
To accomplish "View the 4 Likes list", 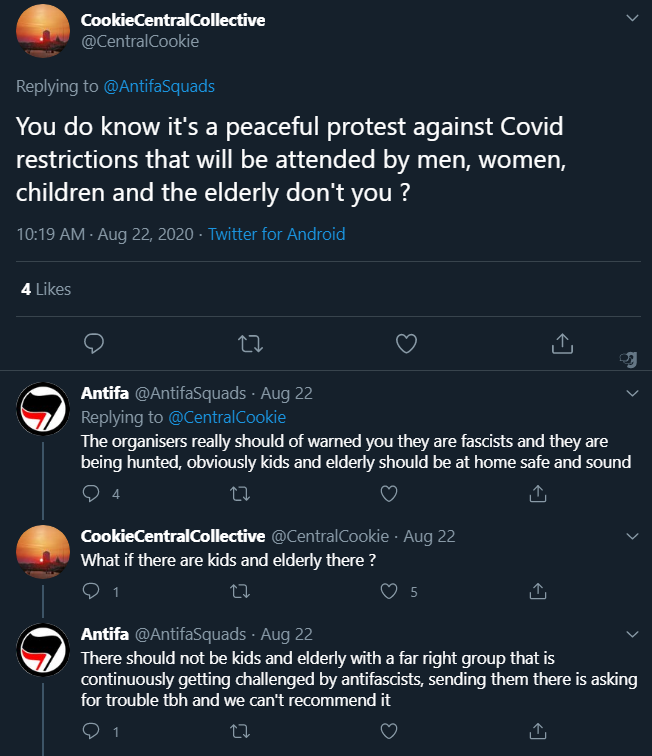I will tap(46, 289).
